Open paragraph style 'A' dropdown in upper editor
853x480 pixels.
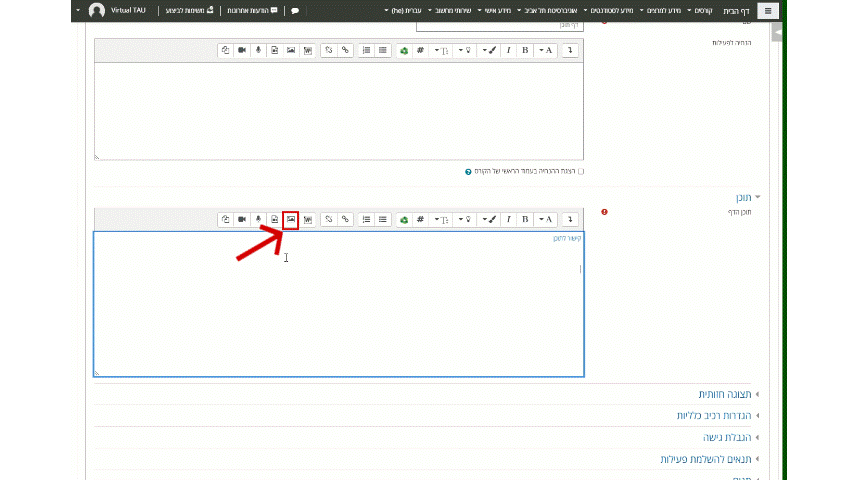click(x=546, y=51)
